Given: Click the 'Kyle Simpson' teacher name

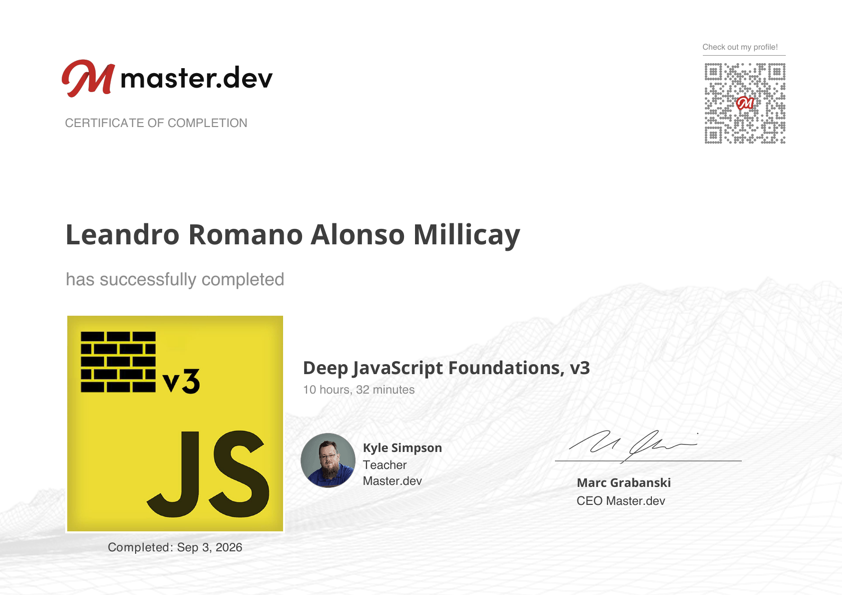Looking at the screenshot, I should pyautogui.click(x=402, y=448).
